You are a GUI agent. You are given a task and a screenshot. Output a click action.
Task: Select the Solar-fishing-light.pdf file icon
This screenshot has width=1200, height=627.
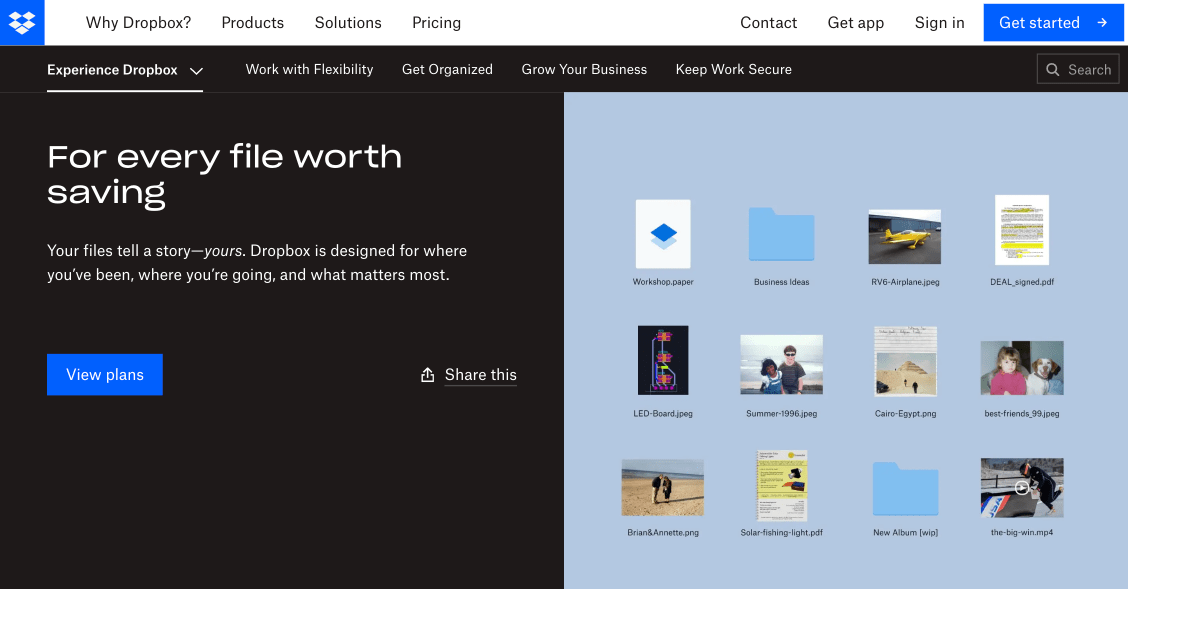tap(781, 487)
